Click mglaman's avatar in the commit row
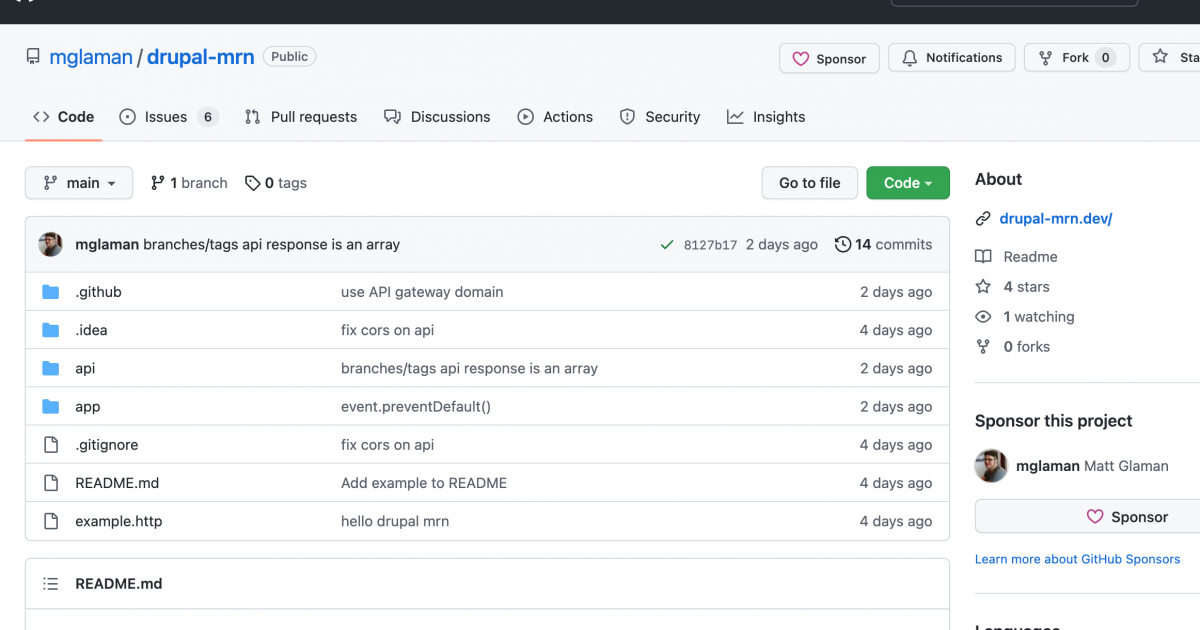This screenshot has width=1200, height=630. pos(50,244)
